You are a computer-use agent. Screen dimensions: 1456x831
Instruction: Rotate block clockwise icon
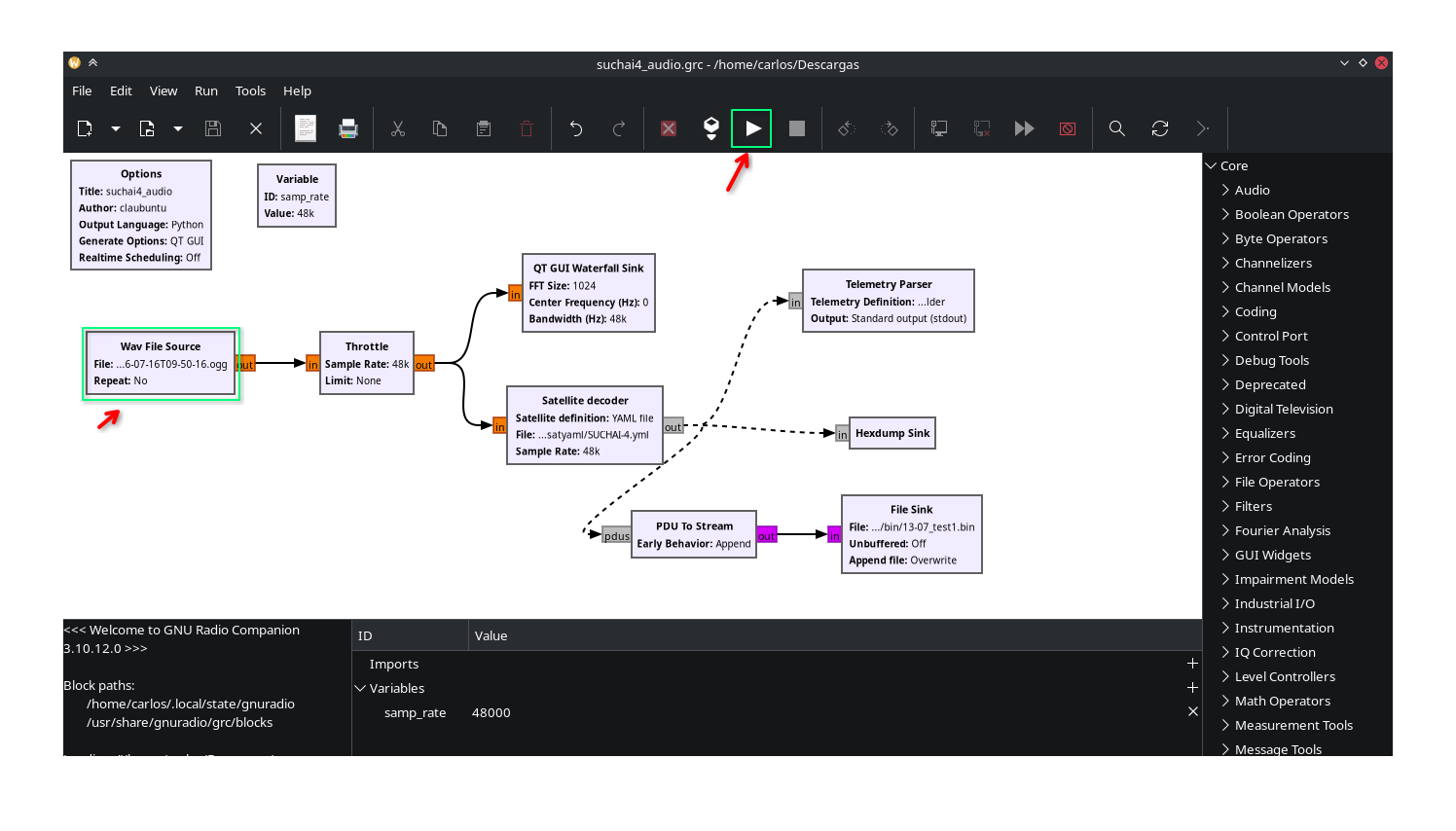(x=890, y=128)
